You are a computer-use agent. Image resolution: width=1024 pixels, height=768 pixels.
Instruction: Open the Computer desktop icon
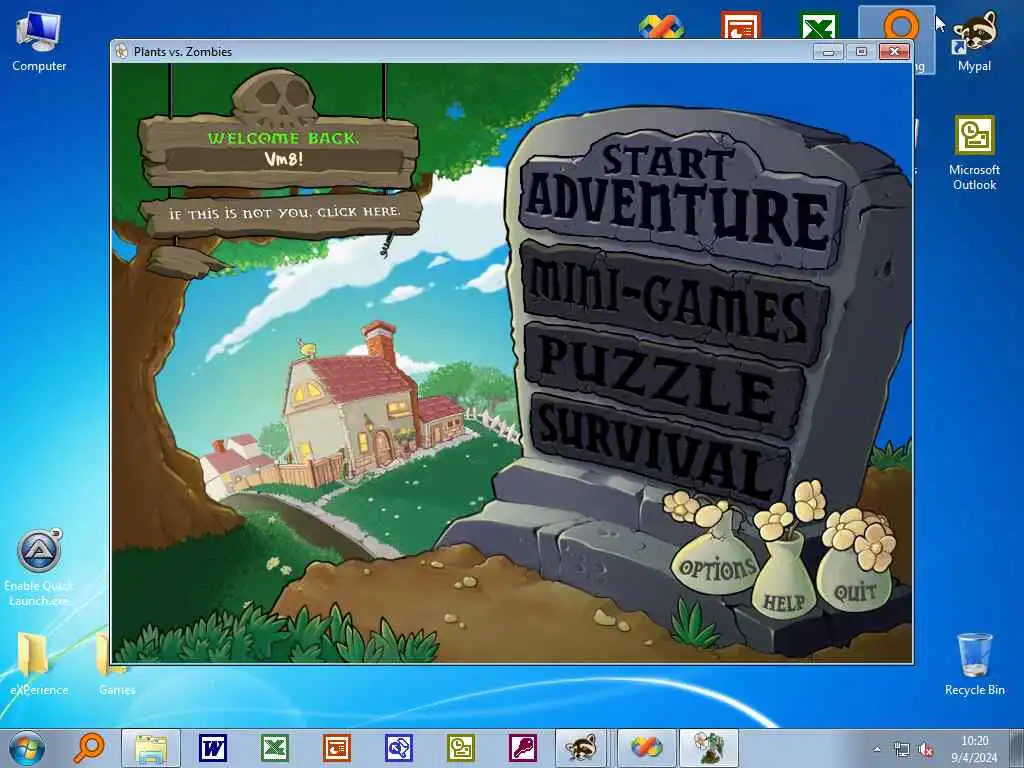(39, 42)
